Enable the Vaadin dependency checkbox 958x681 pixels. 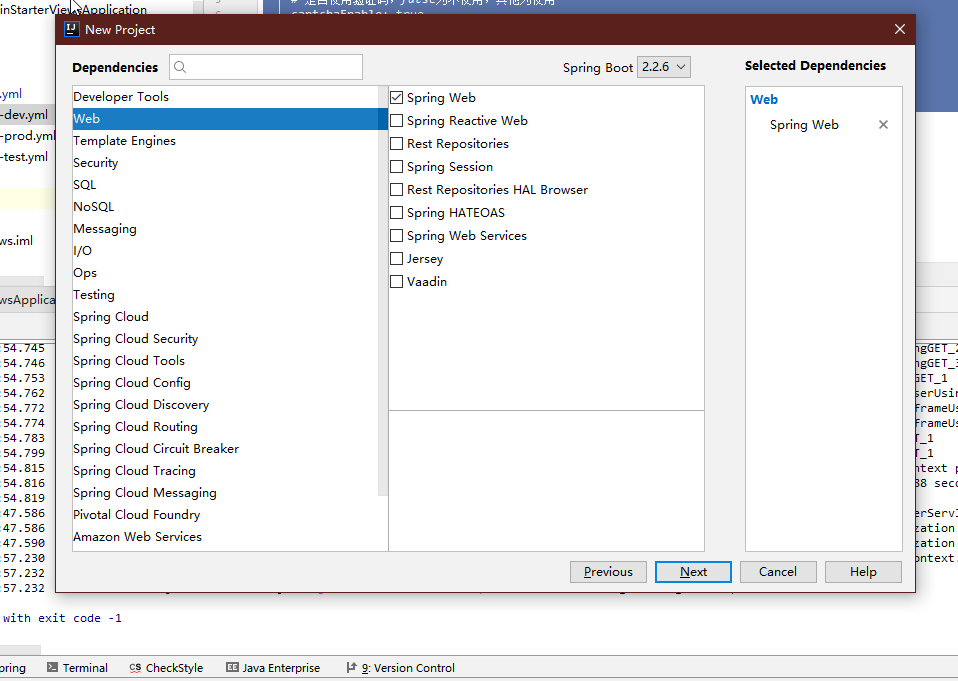click(397, 282)
